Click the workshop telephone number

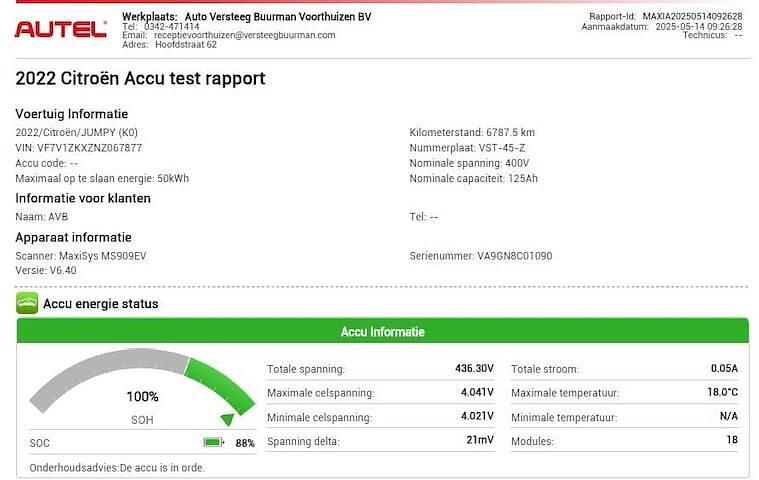click(x=175, y=26)
